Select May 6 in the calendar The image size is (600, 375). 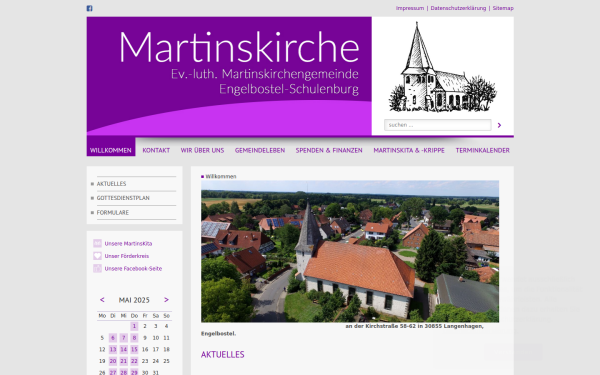point(112,338)
